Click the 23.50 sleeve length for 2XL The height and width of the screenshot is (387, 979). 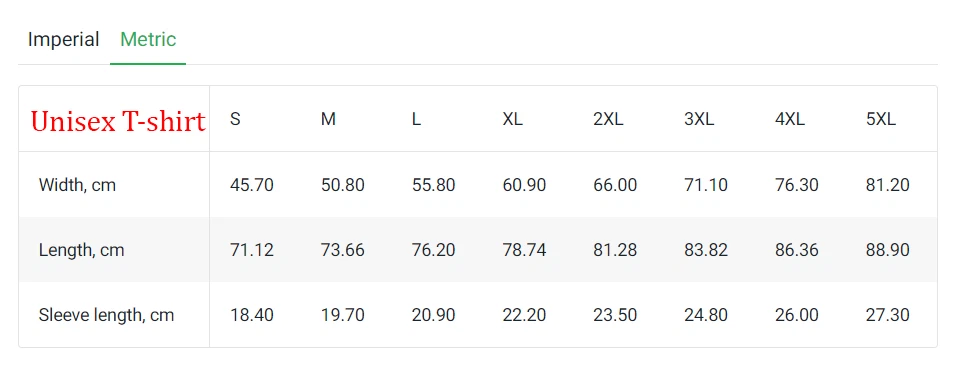pos(615,315)
